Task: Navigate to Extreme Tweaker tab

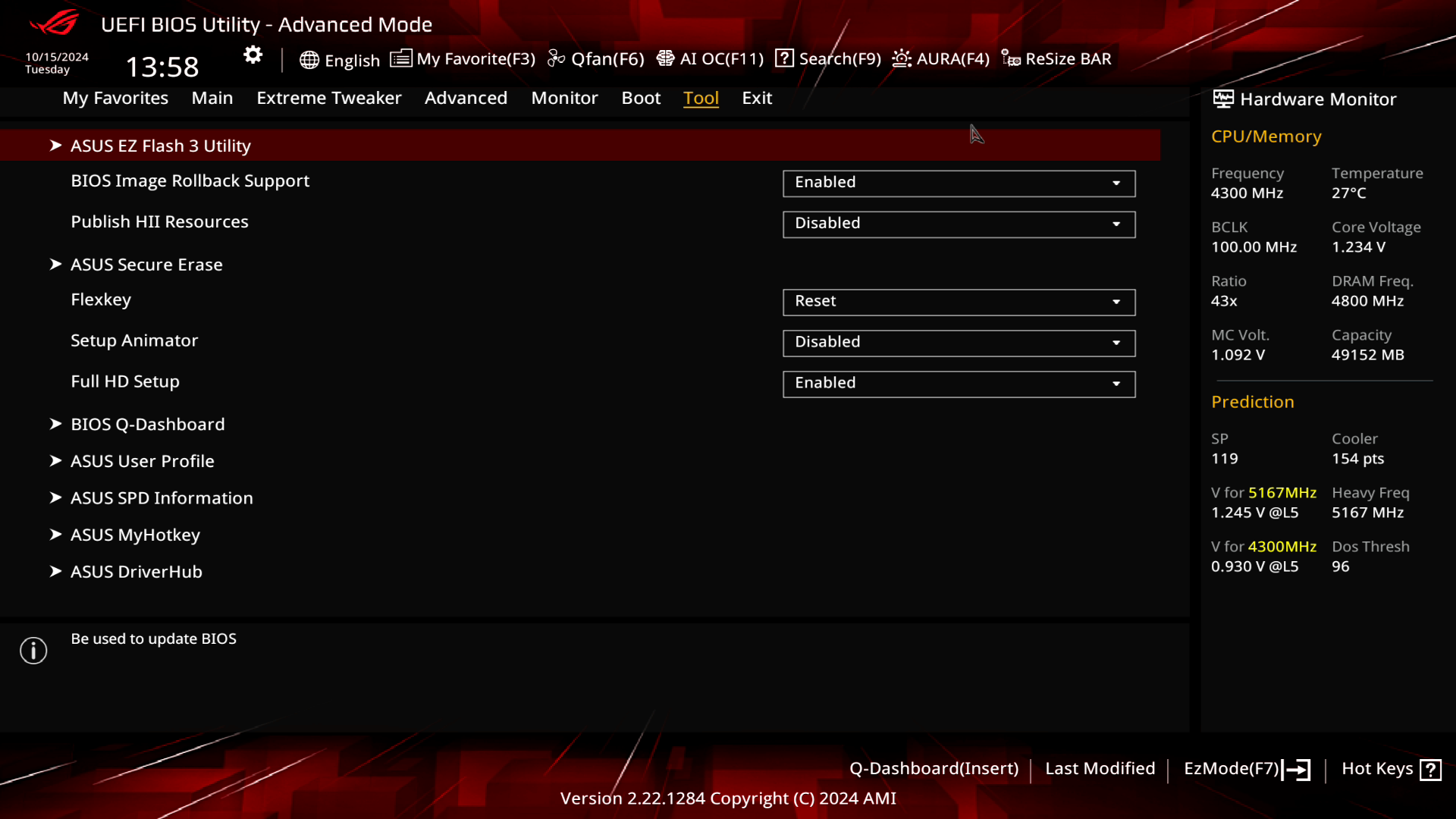Action: [x=329, y=97]
